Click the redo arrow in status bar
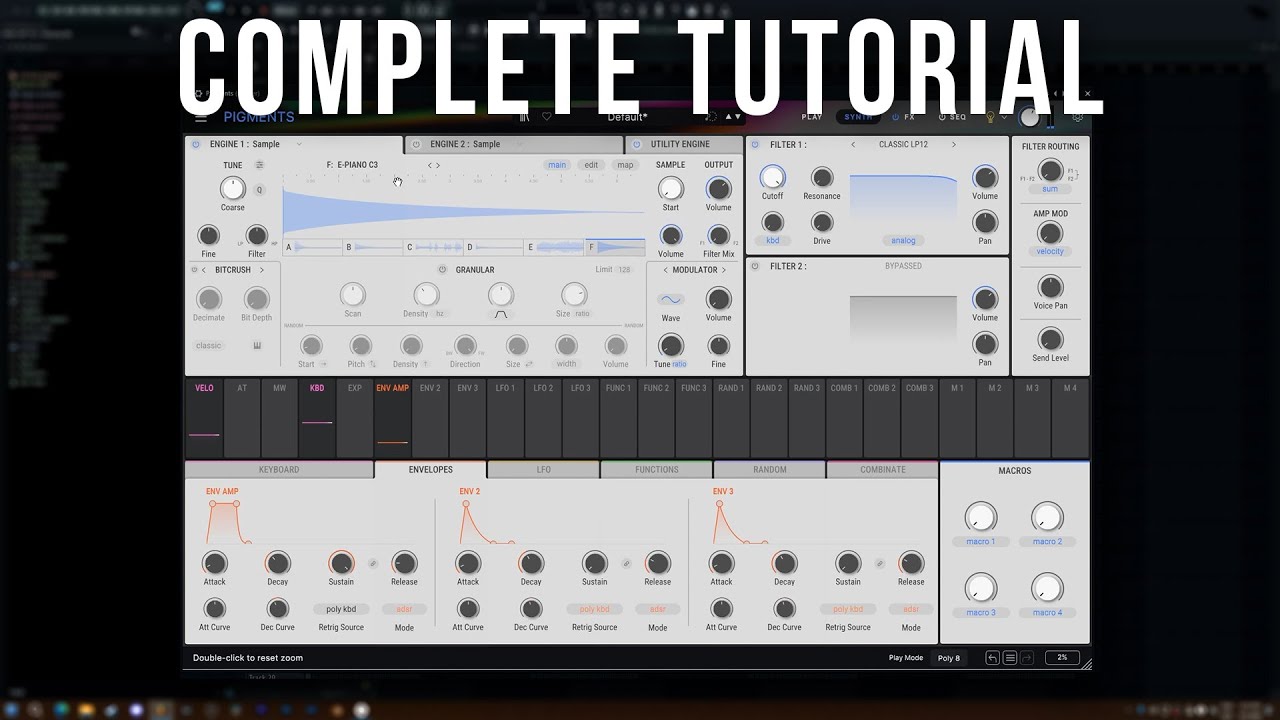The width and height of the screenshot is (1280, 720). click(1027, 658)
